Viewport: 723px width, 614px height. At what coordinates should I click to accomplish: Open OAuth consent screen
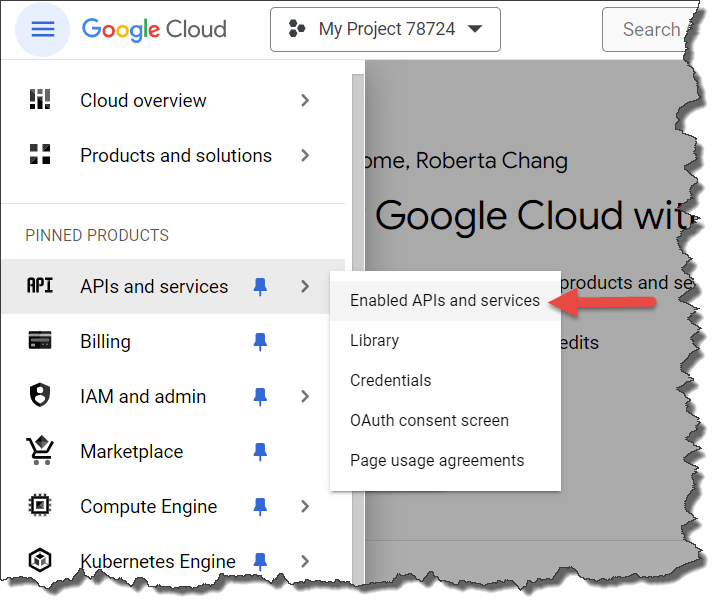pos(445,420)
